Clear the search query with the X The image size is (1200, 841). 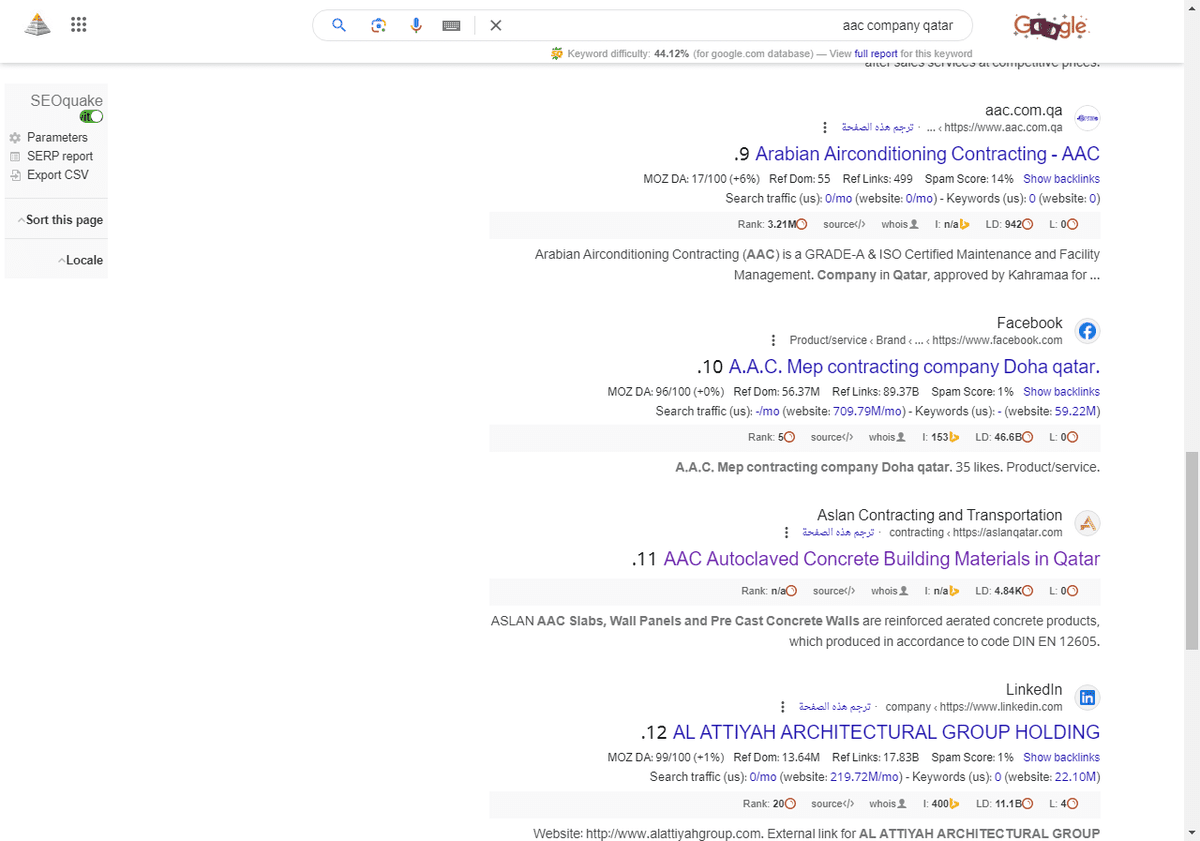click(x=495, y=25)
